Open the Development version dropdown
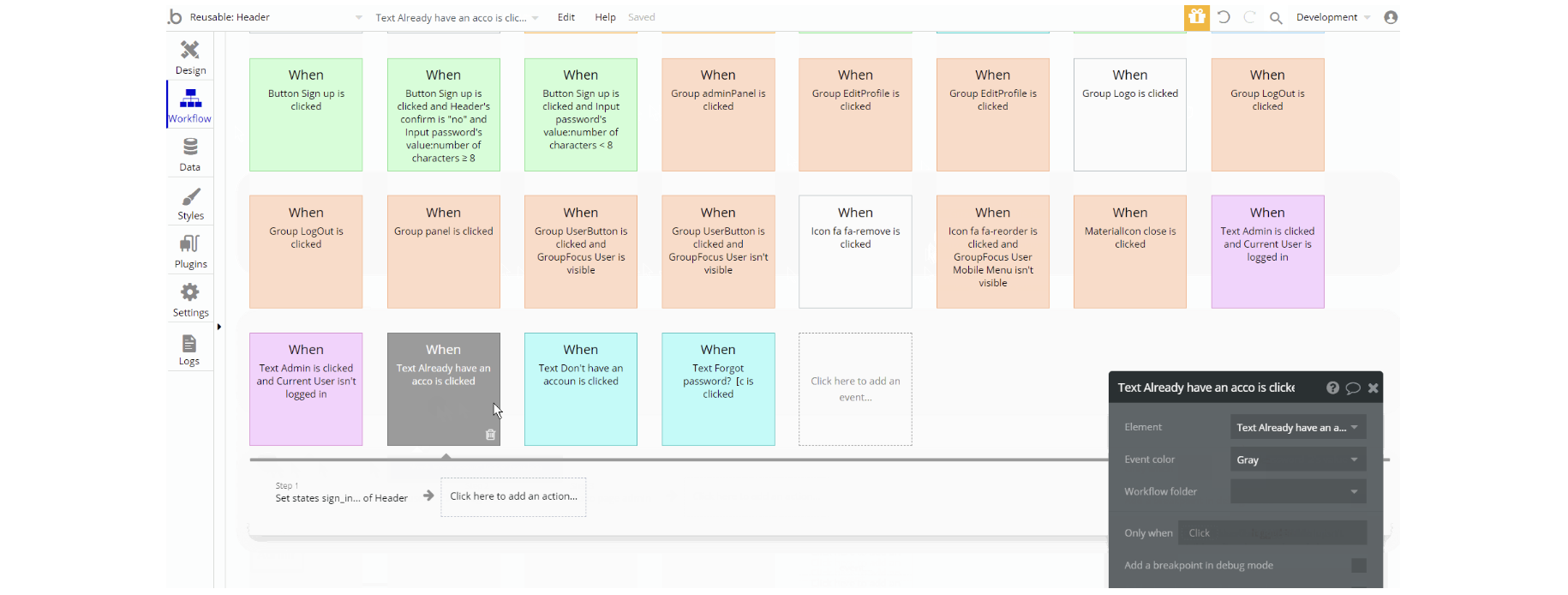1568x595 pixels. pyautogui.click(x=1333, y=17)
